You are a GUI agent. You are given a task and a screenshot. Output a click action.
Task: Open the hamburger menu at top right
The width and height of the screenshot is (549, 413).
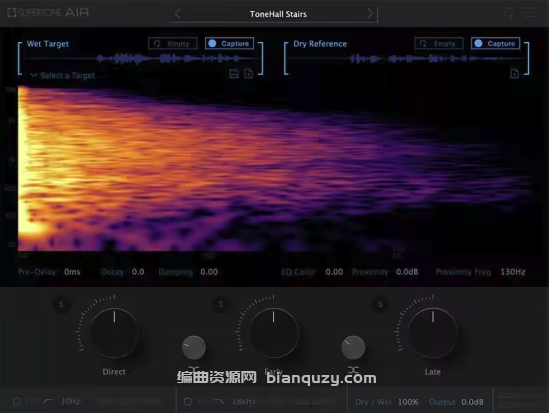coord(530,13)
